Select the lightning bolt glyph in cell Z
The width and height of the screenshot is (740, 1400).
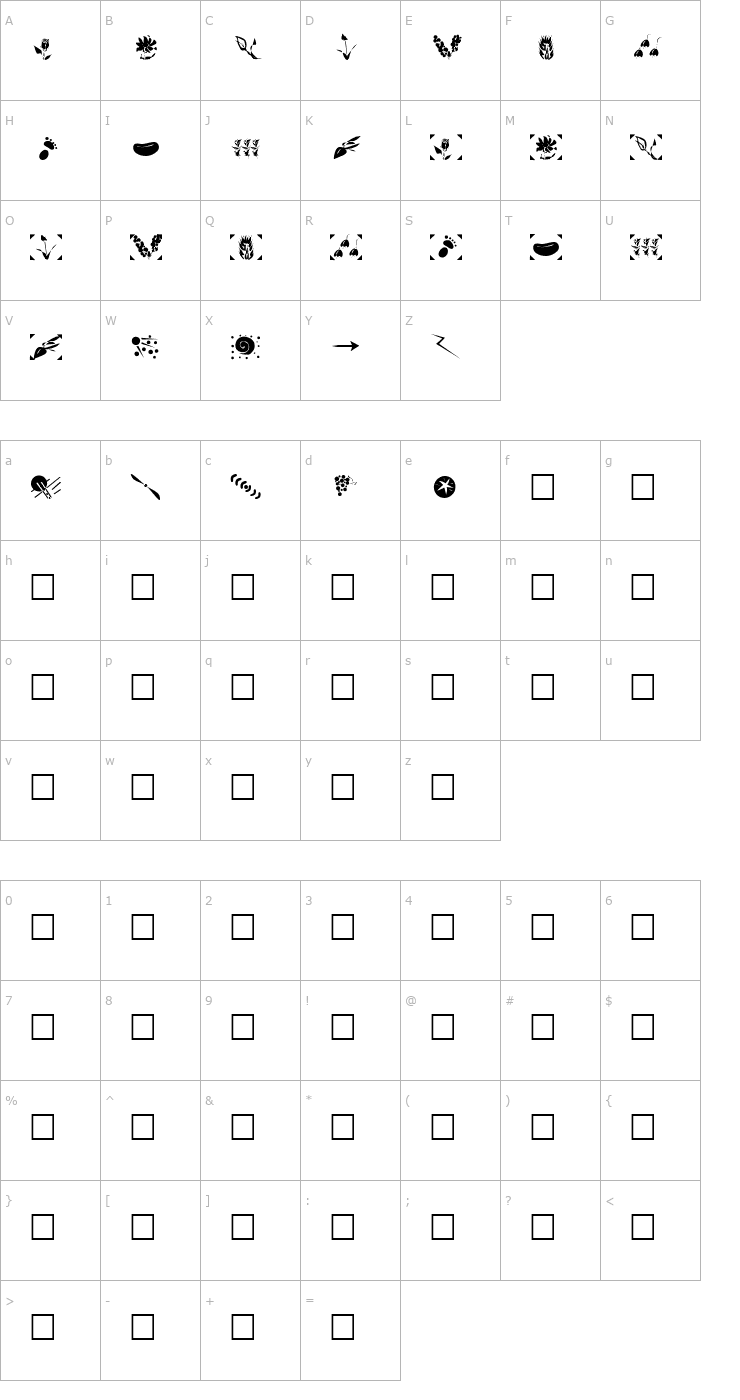click(x=445, y=346)
